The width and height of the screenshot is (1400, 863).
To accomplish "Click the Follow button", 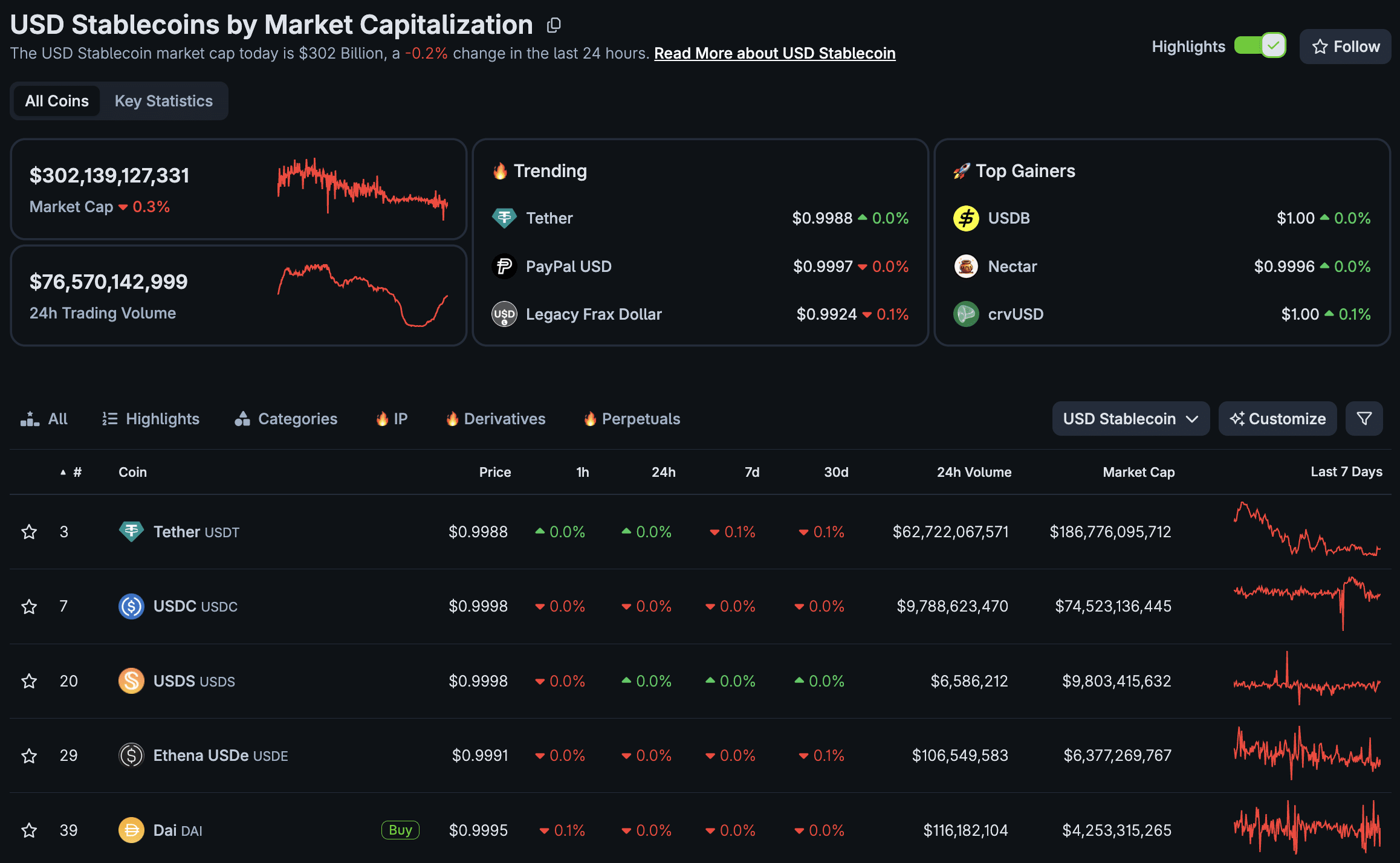I will [x=1344, y=46].
